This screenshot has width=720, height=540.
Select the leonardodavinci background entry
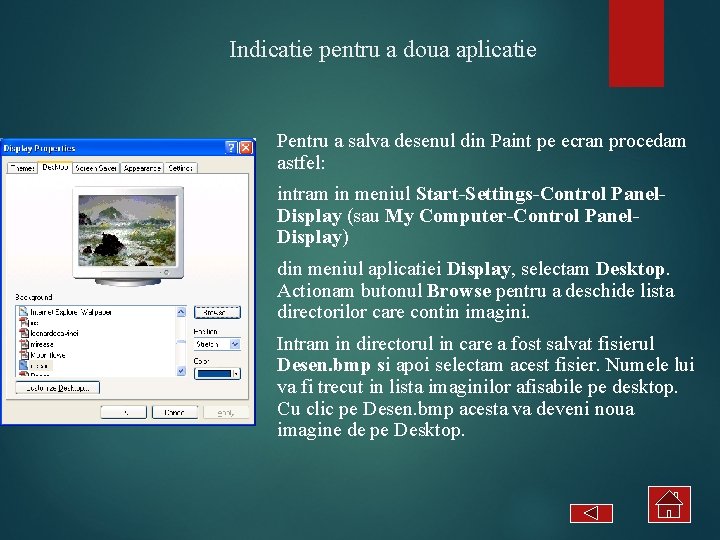[x=54, y=333]
